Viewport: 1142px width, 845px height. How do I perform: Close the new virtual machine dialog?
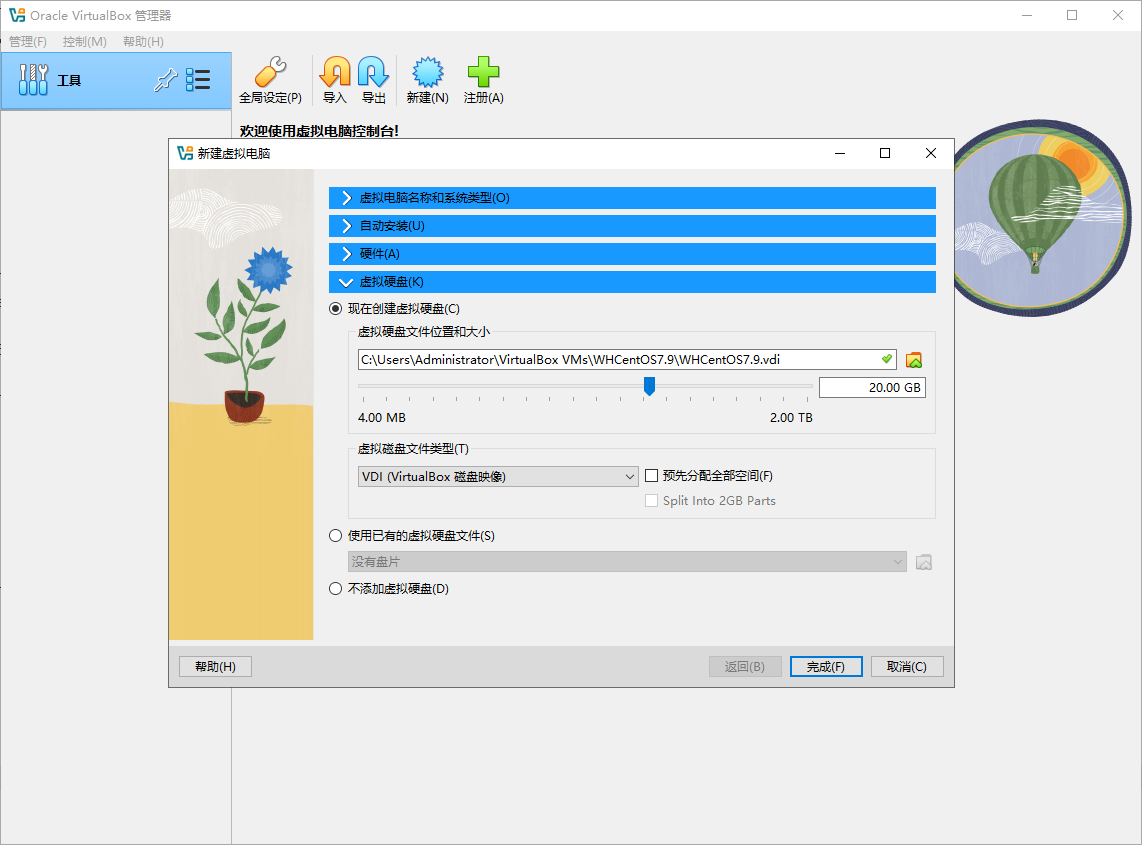click(x=931, y=153)
